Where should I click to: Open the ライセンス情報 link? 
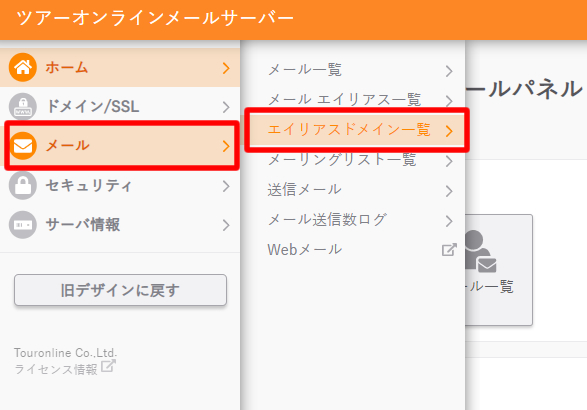point(56,369)
